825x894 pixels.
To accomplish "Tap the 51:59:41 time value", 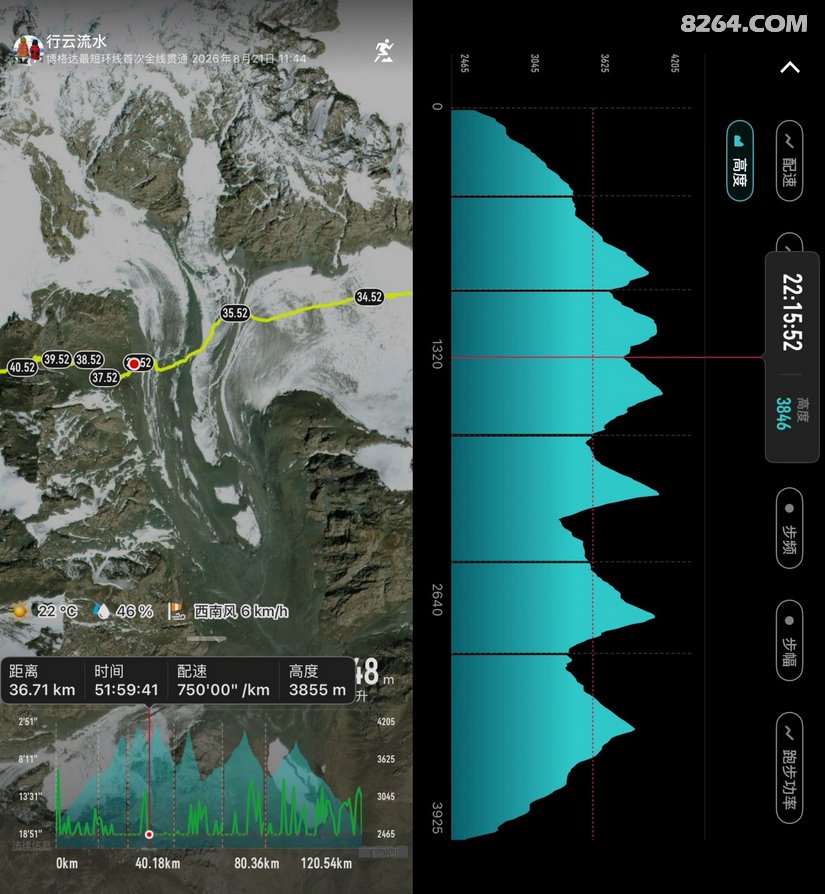I will (x=126, y=690).
